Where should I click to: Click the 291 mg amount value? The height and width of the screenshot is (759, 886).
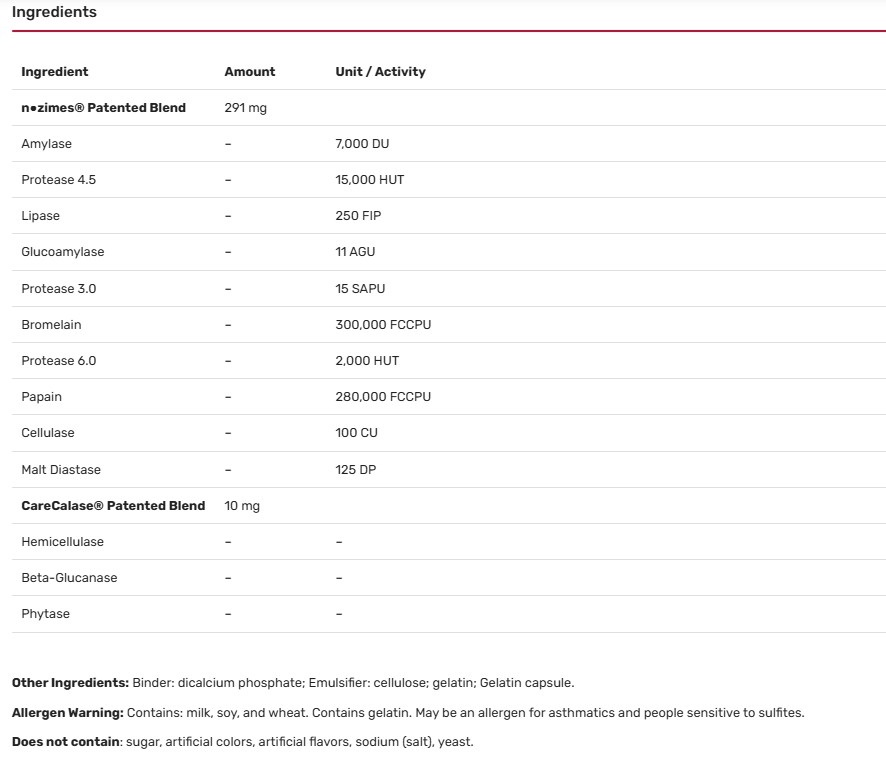[245, 108]
